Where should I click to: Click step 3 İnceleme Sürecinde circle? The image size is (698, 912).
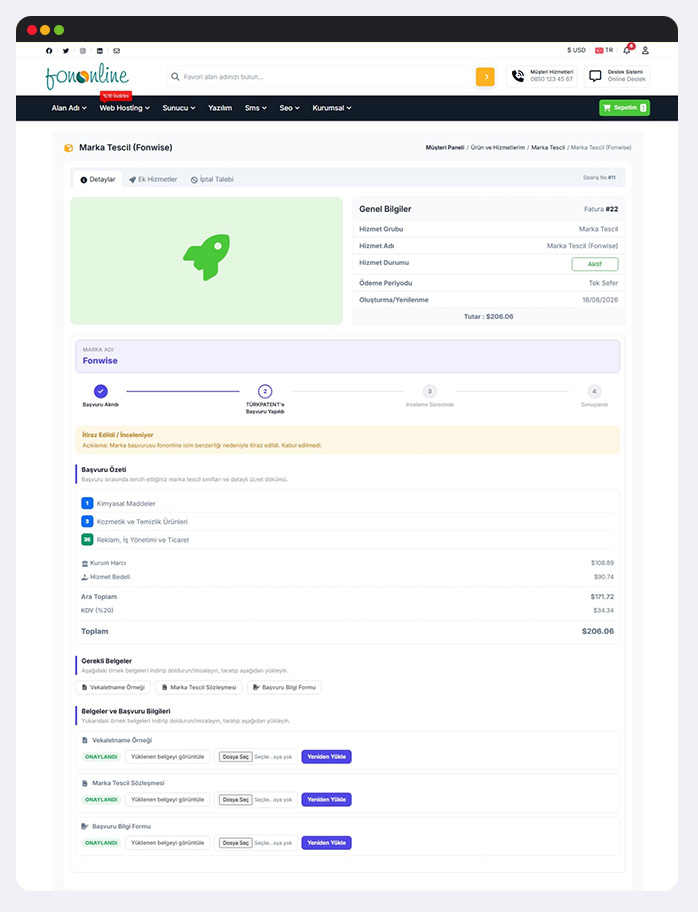429,391
